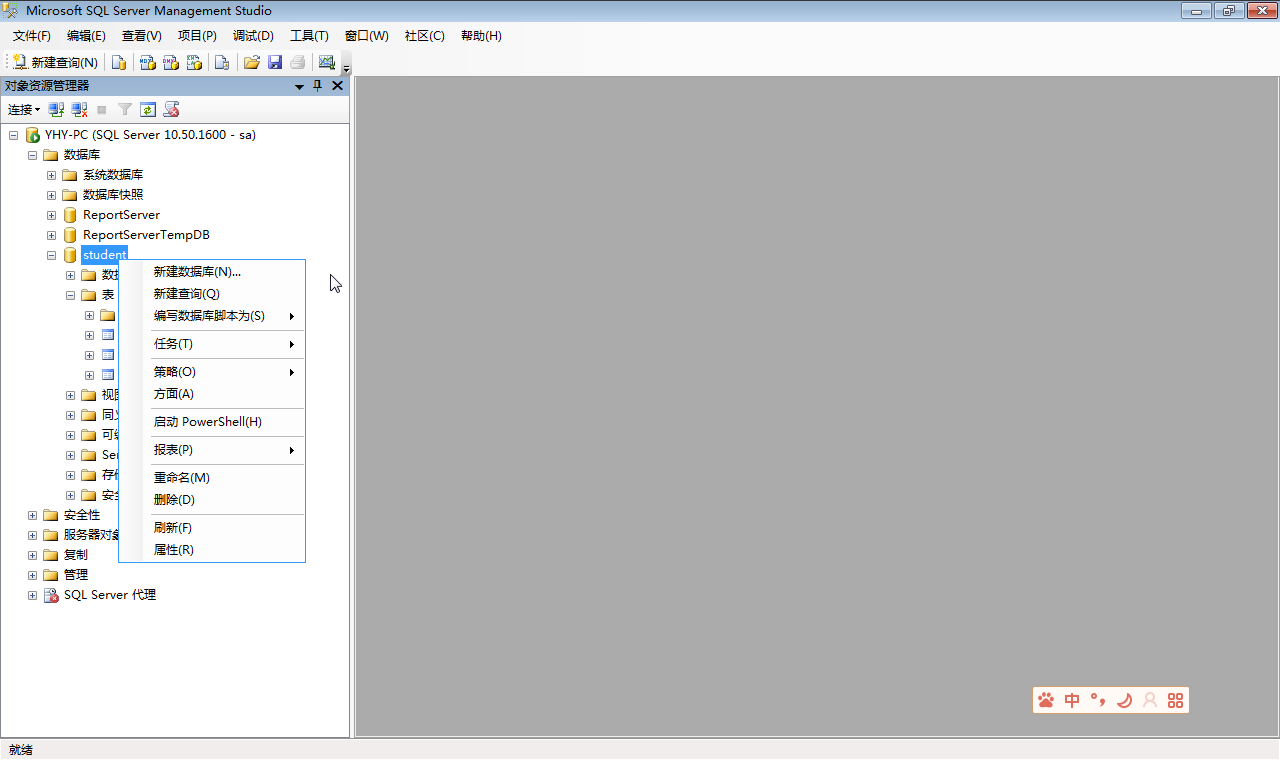Choose 方面(A) from context menu

(x=212, y=394)
